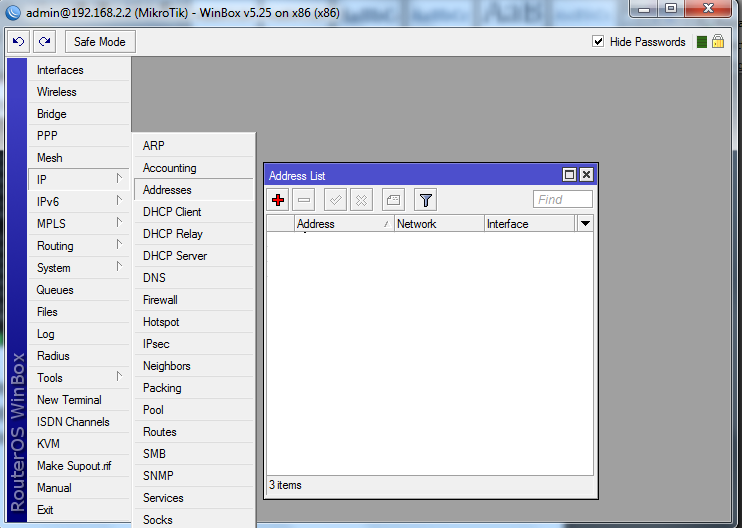Click the padlock icon at top right

click(x=718, y=41)
